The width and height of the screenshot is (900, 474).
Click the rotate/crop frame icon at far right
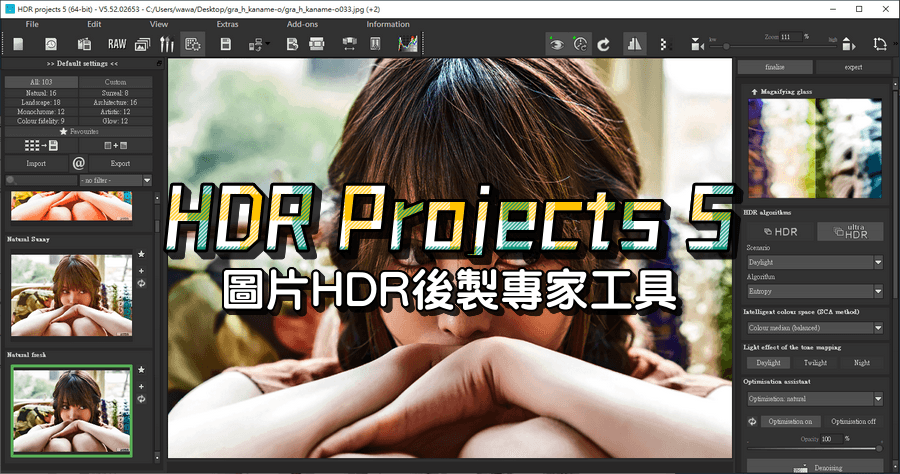click(x=880, y=44)
